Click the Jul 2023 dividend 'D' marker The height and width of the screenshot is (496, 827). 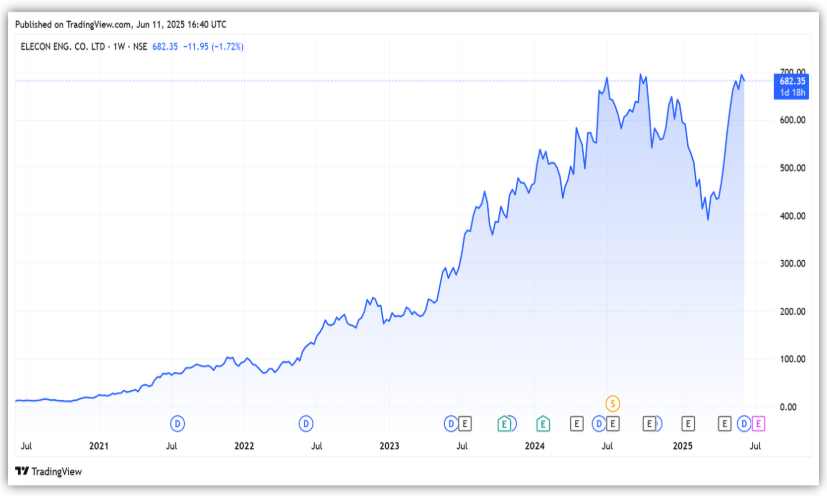tap(451, 424)
